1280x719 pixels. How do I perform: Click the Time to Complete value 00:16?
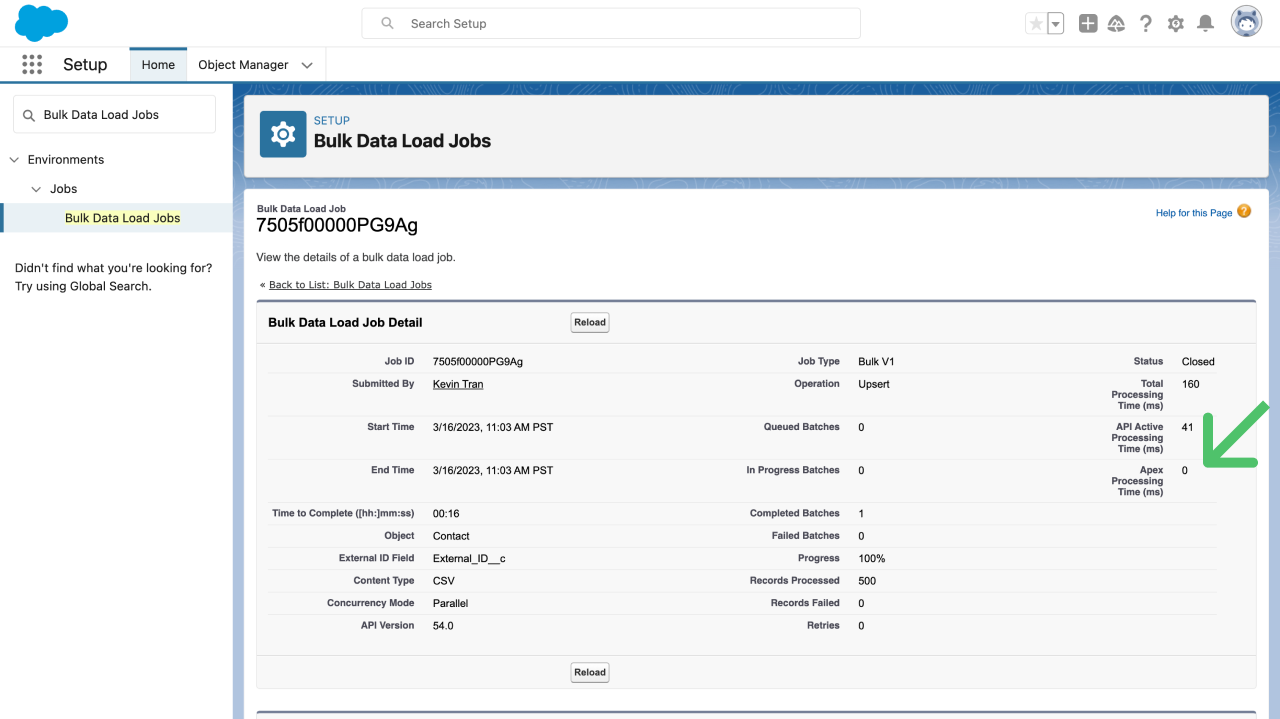(446, 513)
